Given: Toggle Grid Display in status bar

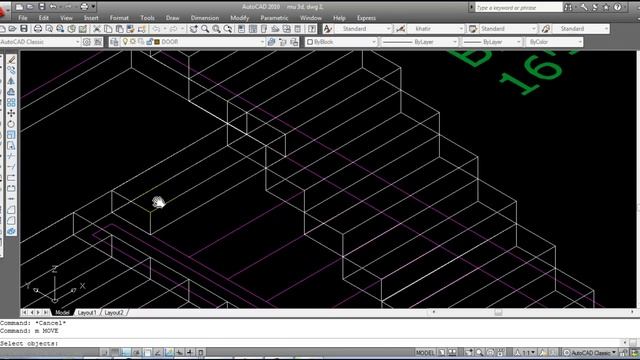Looking at the screenshot, I should tap(115, 352).
